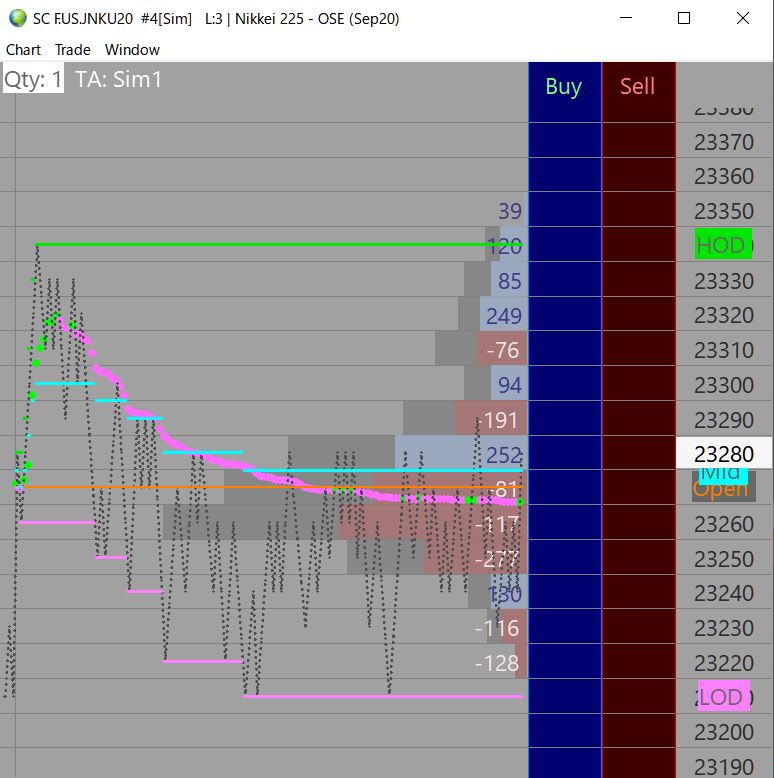The image size is (774, 778).
Task: Click the Qty: 1 quantity field
Action: [x=33, y=79]
